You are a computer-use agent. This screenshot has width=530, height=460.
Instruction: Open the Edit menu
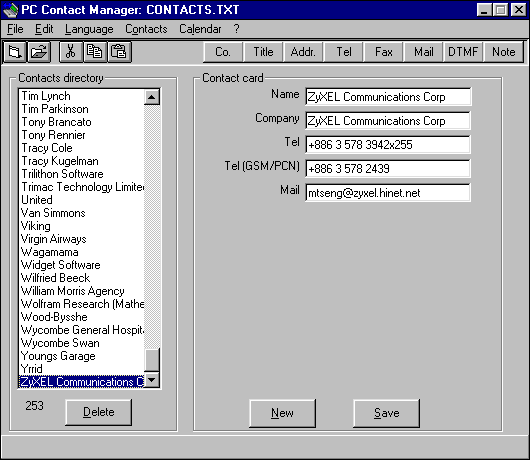click(44, 29)
